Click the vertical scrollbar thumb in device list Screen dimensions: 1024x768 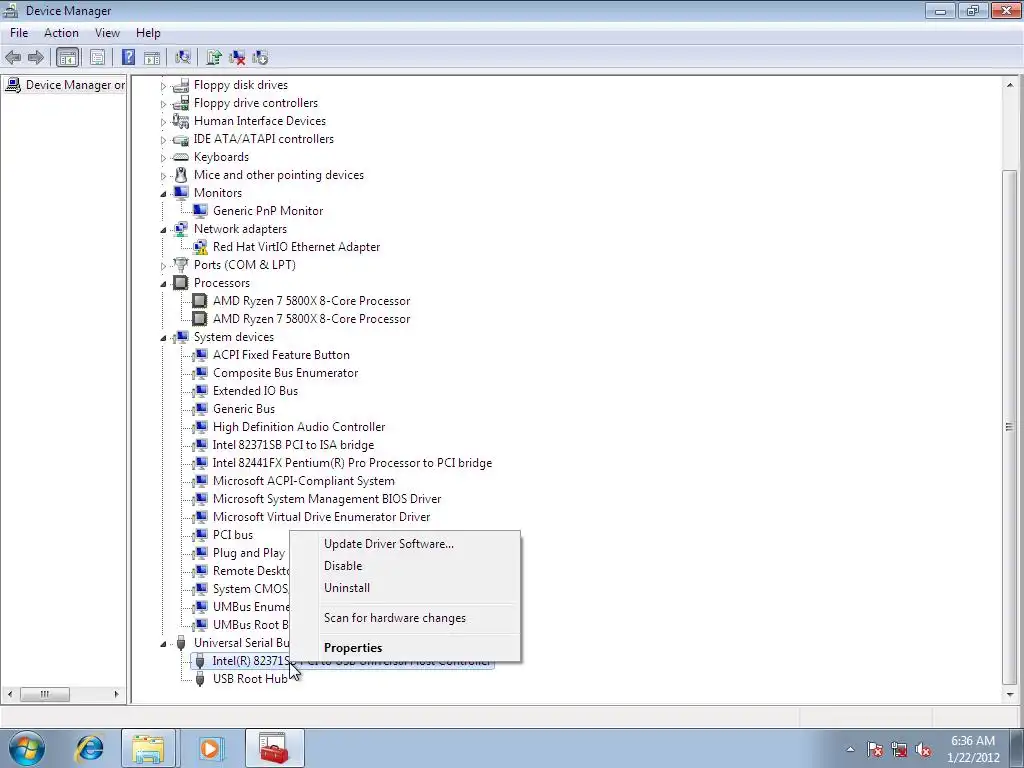(1010, 426)
